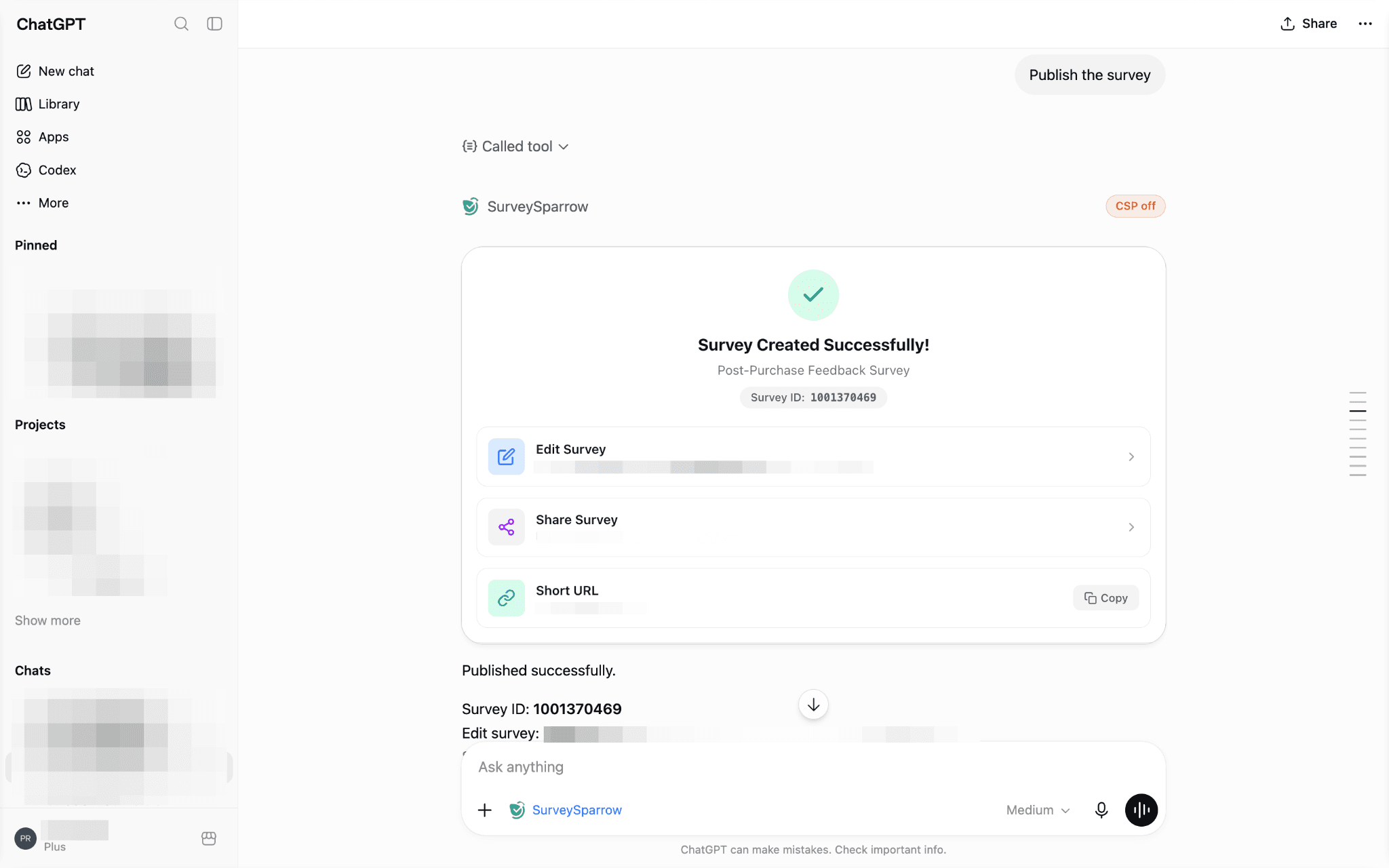Screen dimensions: 1389x868
Task: Click the New chat pencil icon
Action: (x=24, y=71)
